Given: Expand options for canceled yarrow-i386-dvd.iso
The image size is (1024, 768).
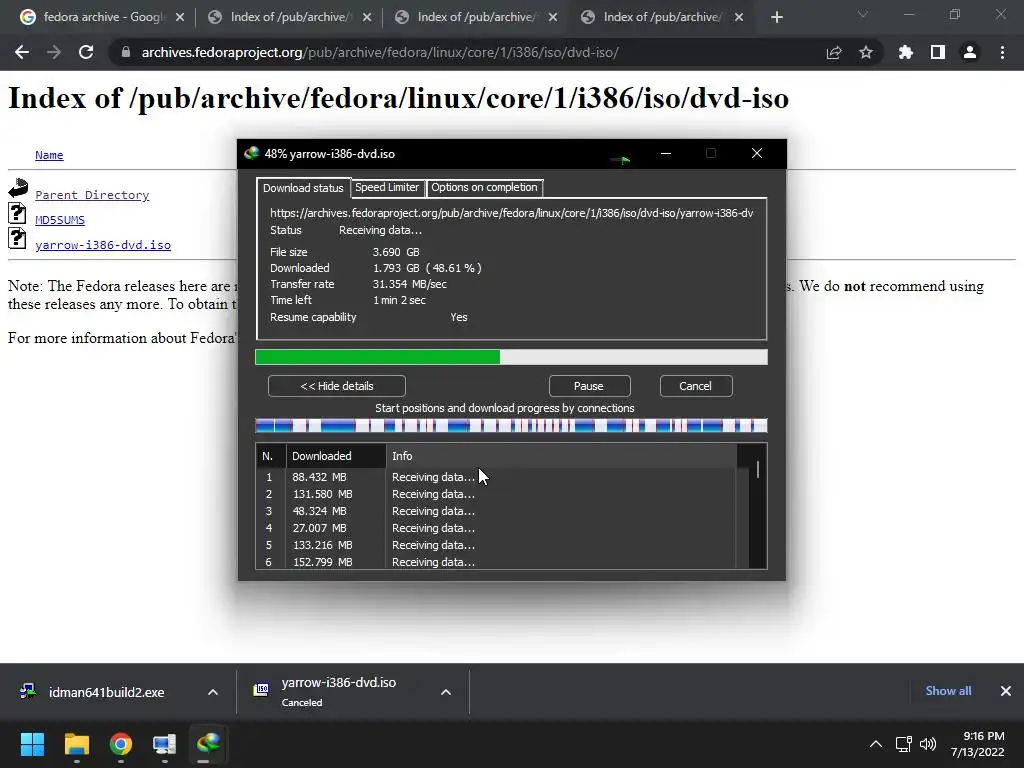Looking at the screenshot, I should coord(446,692).
